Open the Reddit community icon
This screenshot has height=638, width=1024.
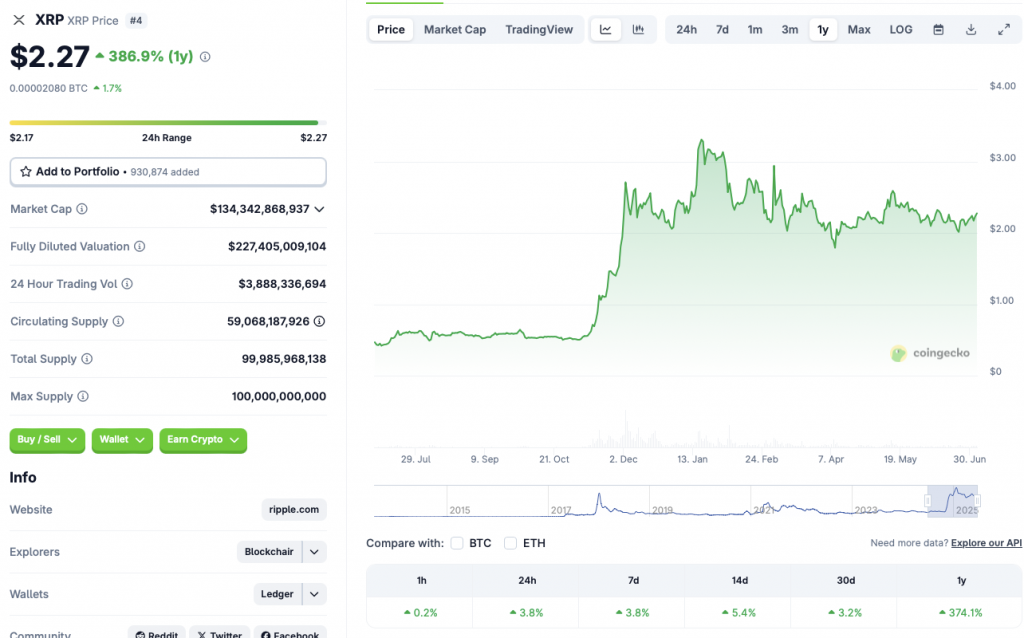tap(156, 633)
